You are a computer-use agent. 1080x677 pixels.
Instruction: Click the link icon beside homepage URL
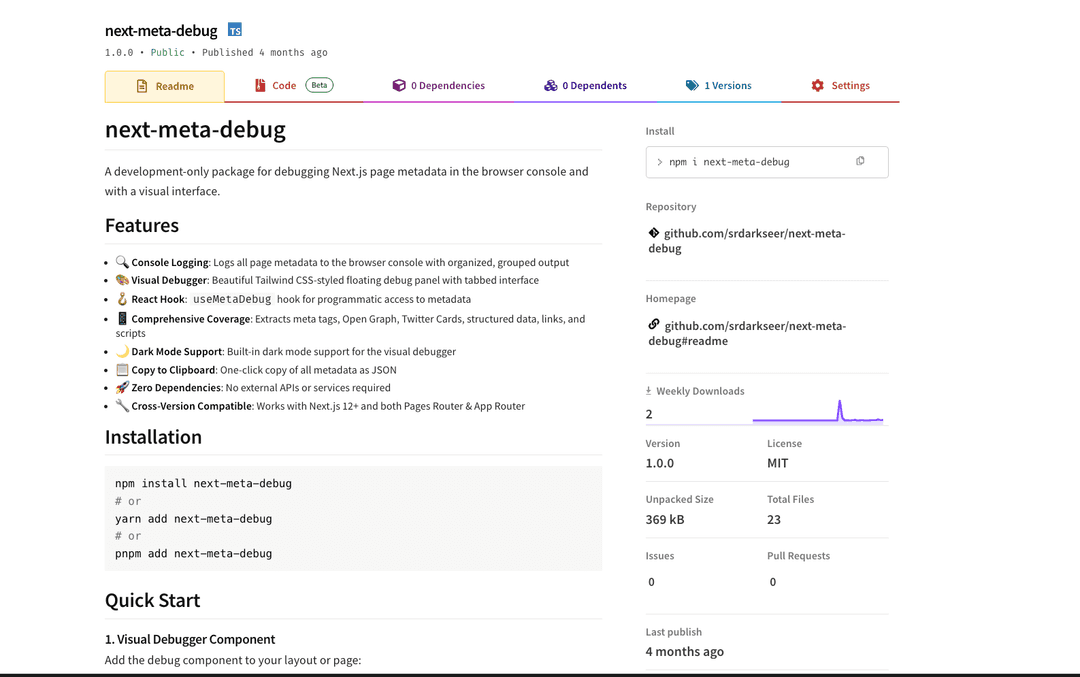(654, 324)
